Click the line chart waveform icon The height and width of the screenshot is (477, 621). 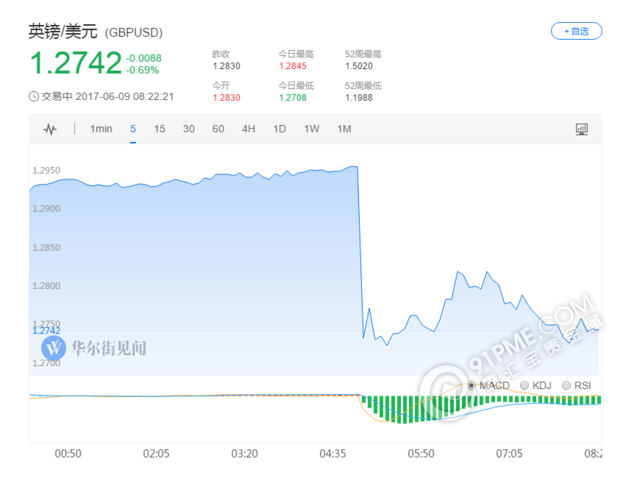tap(51, 129)
